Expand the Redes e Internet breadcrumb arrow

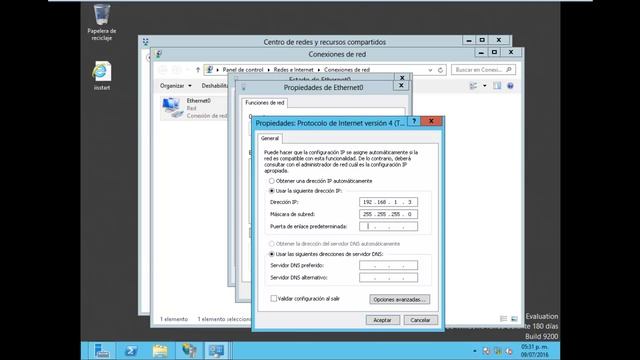coord(319,70)
